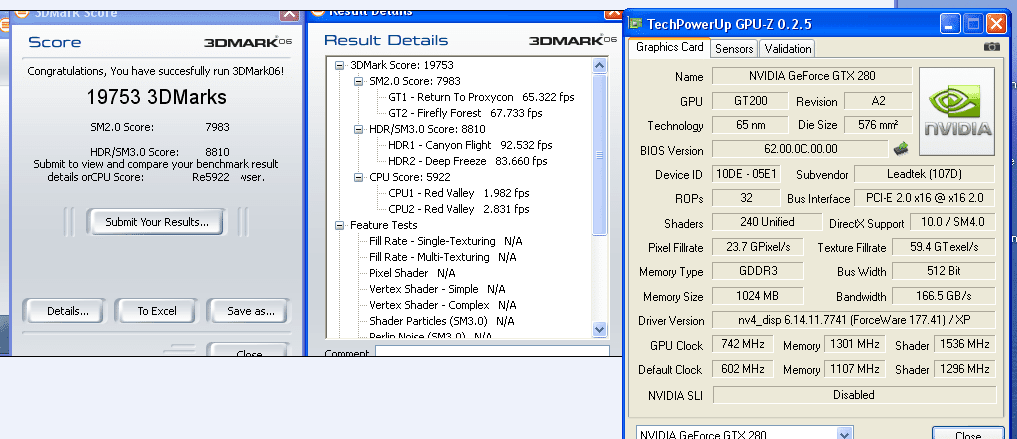1017x439 pixels.
Task: Click the Pixel Fillrate field 23.7 GPixel/s
Action: tap(758, 246)
